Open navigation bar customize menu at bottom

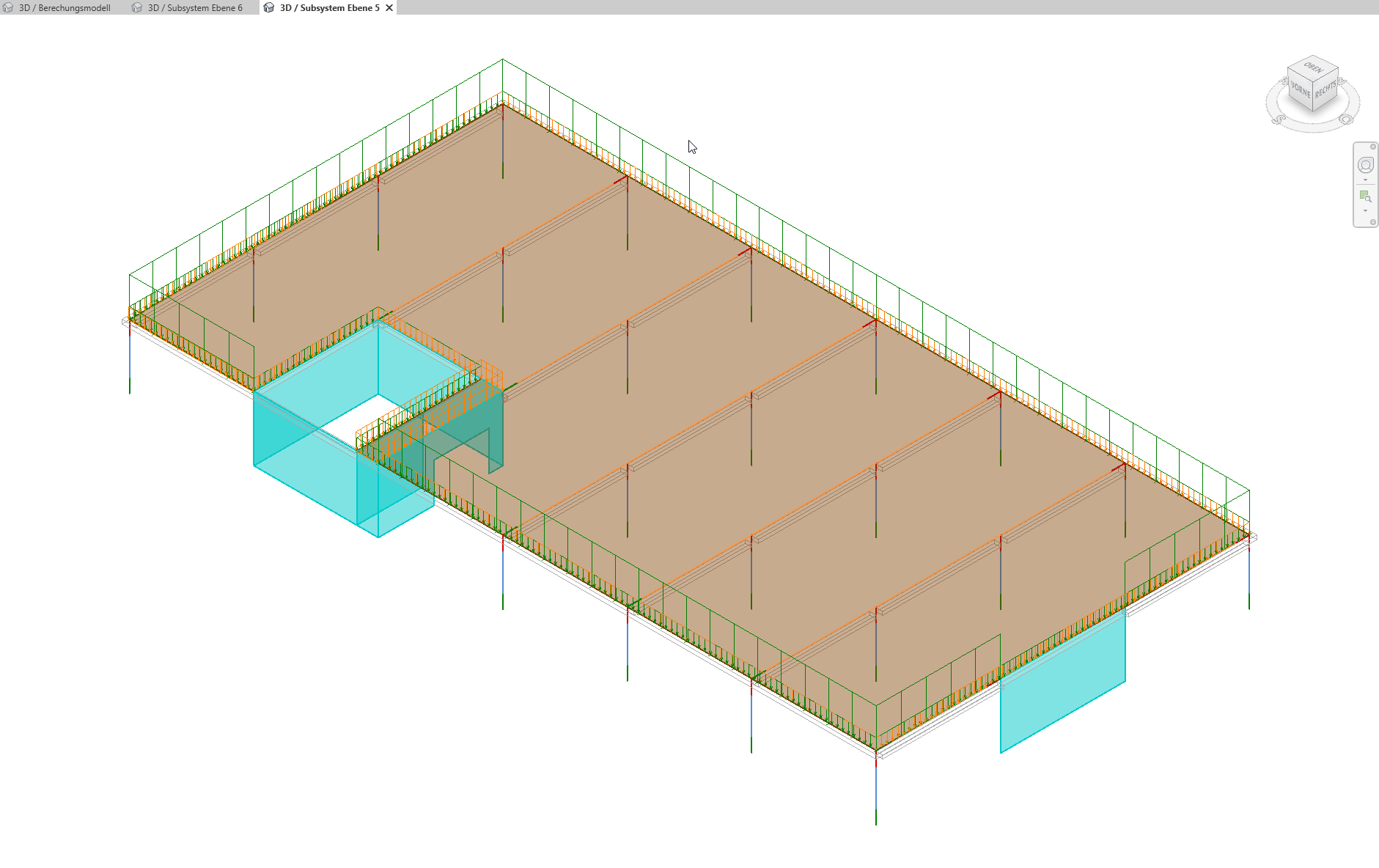point(1373,222)
